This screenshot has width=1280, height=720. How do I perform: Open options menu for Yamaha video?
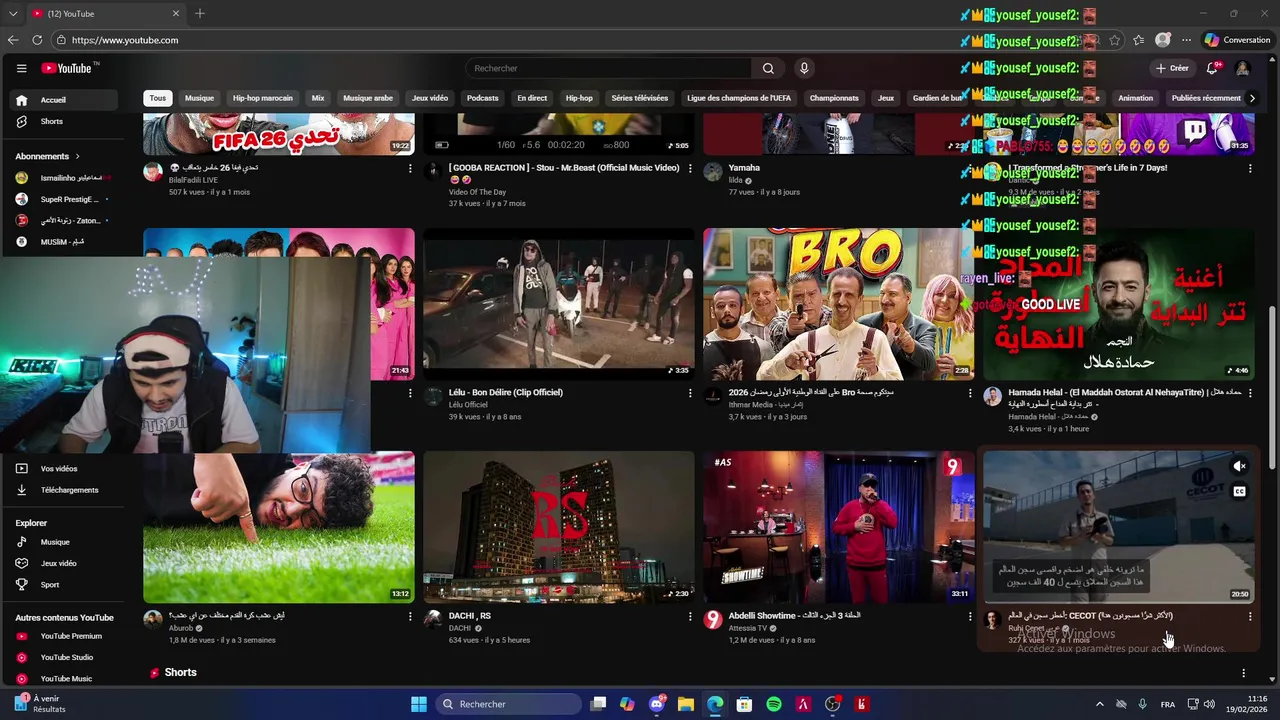pos(969,168)
